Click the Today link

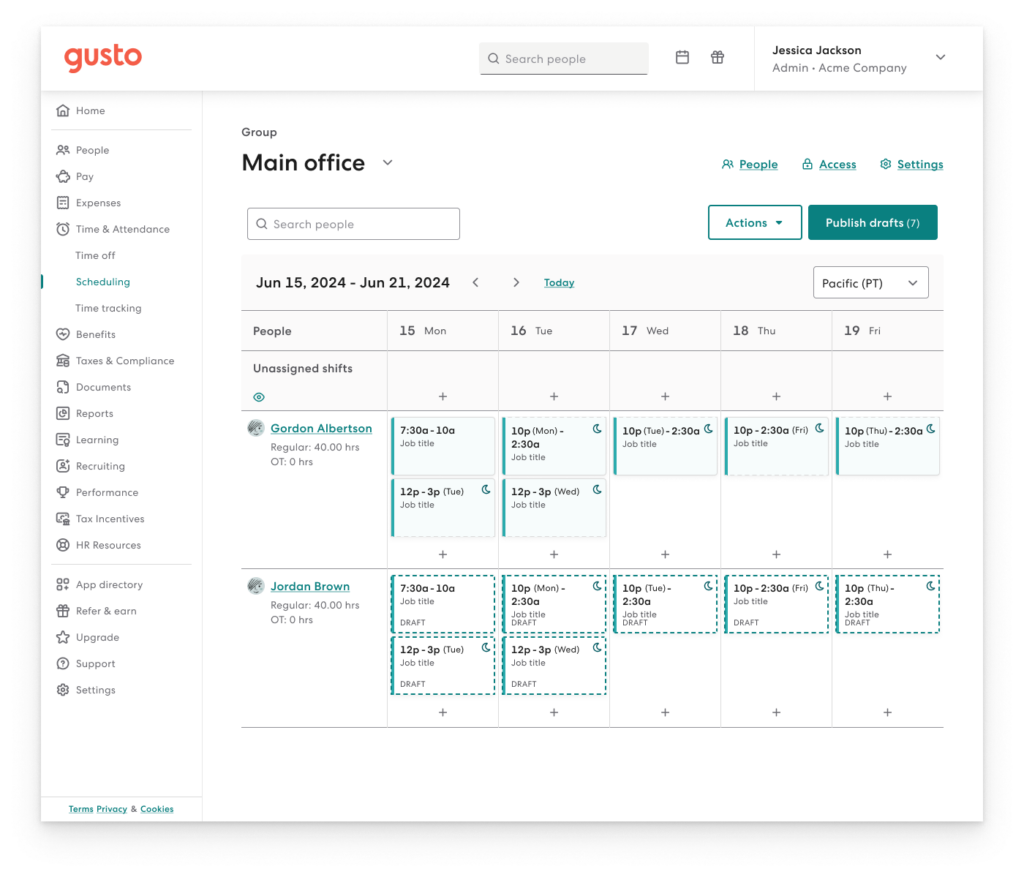click(559, 283)
